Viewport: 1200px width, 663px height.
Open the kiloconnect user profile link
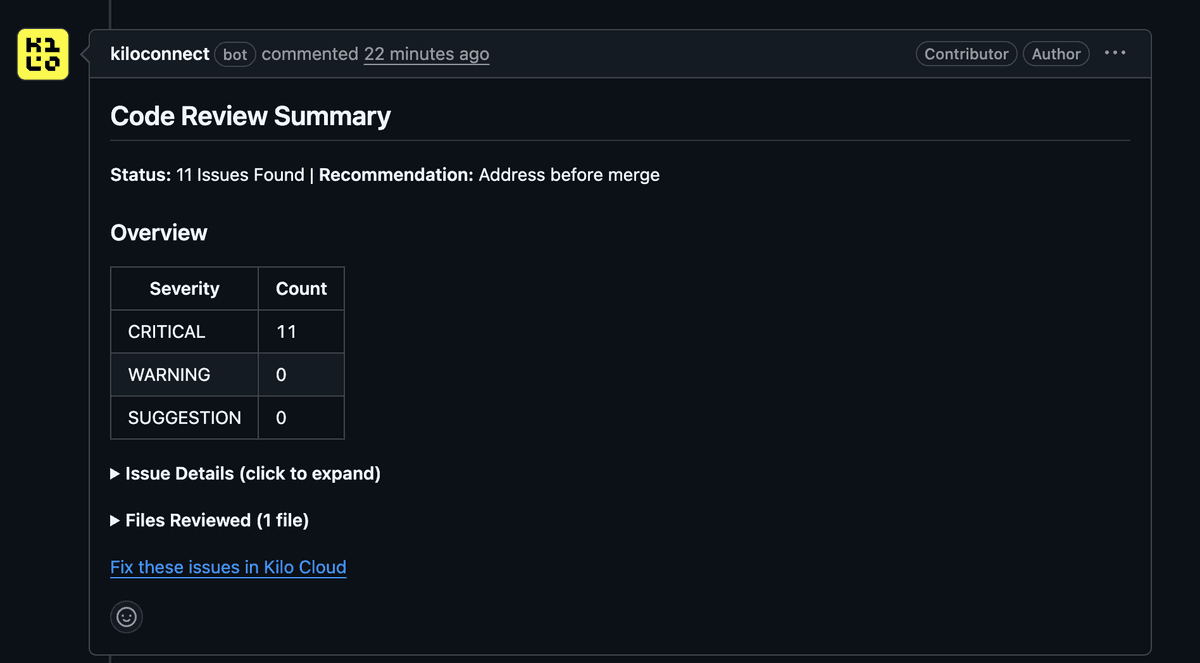pos(160,54)
